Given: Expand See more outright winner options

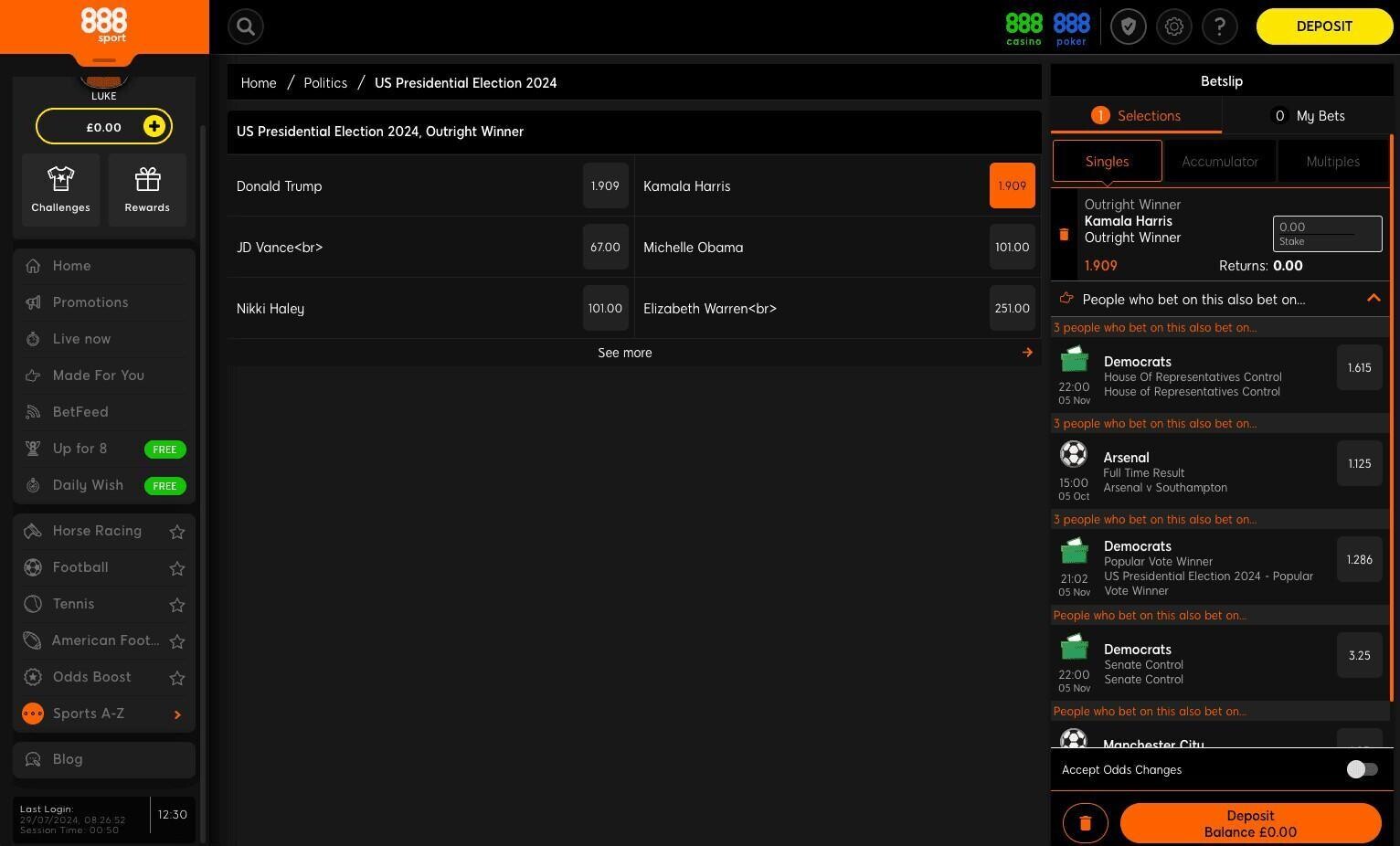Looking at the screenshot, I should click(x=634, y=353).
